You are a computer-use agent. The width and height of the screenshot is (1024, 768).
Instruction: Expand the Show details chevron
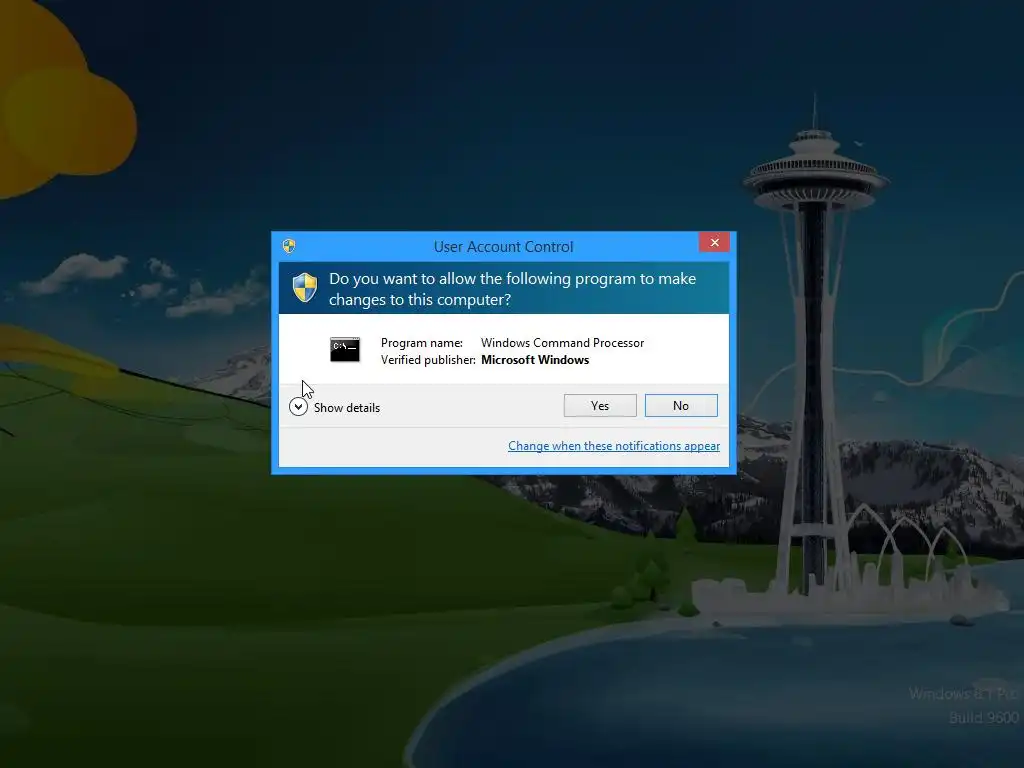(x=298, y=407)
